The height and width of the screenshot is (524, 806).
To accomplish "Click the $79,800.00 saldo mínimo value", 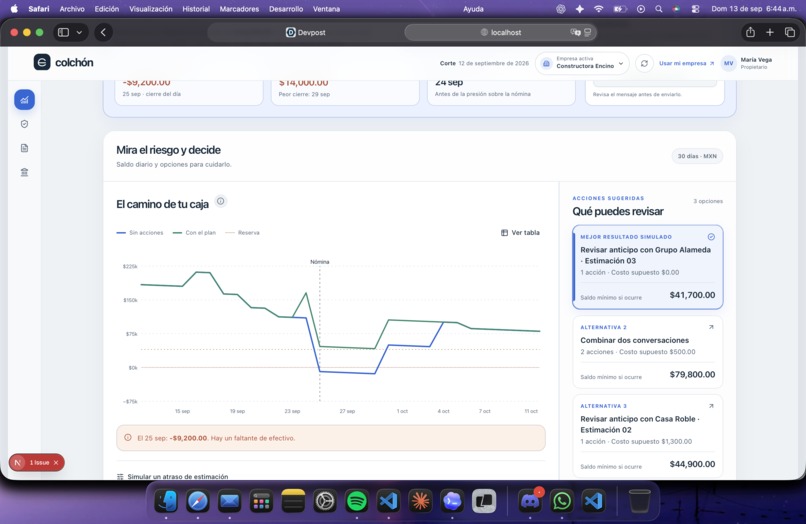I will [692, 374].
